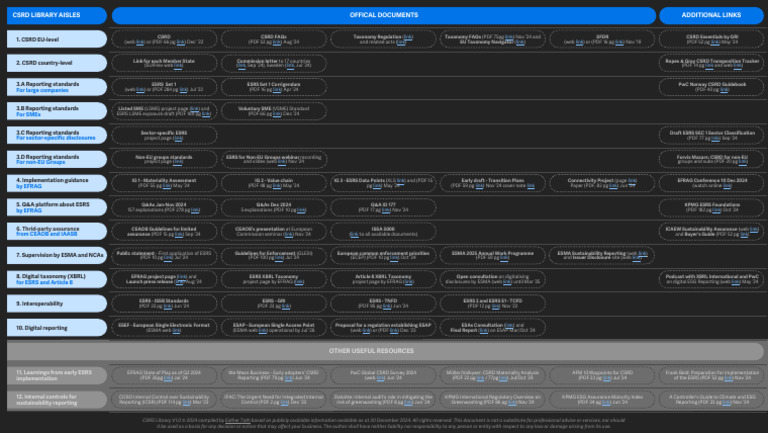The width and height of the screenshot is (768, 433).
Task: Open Connectivity Project card
Action: coord(602,183)
